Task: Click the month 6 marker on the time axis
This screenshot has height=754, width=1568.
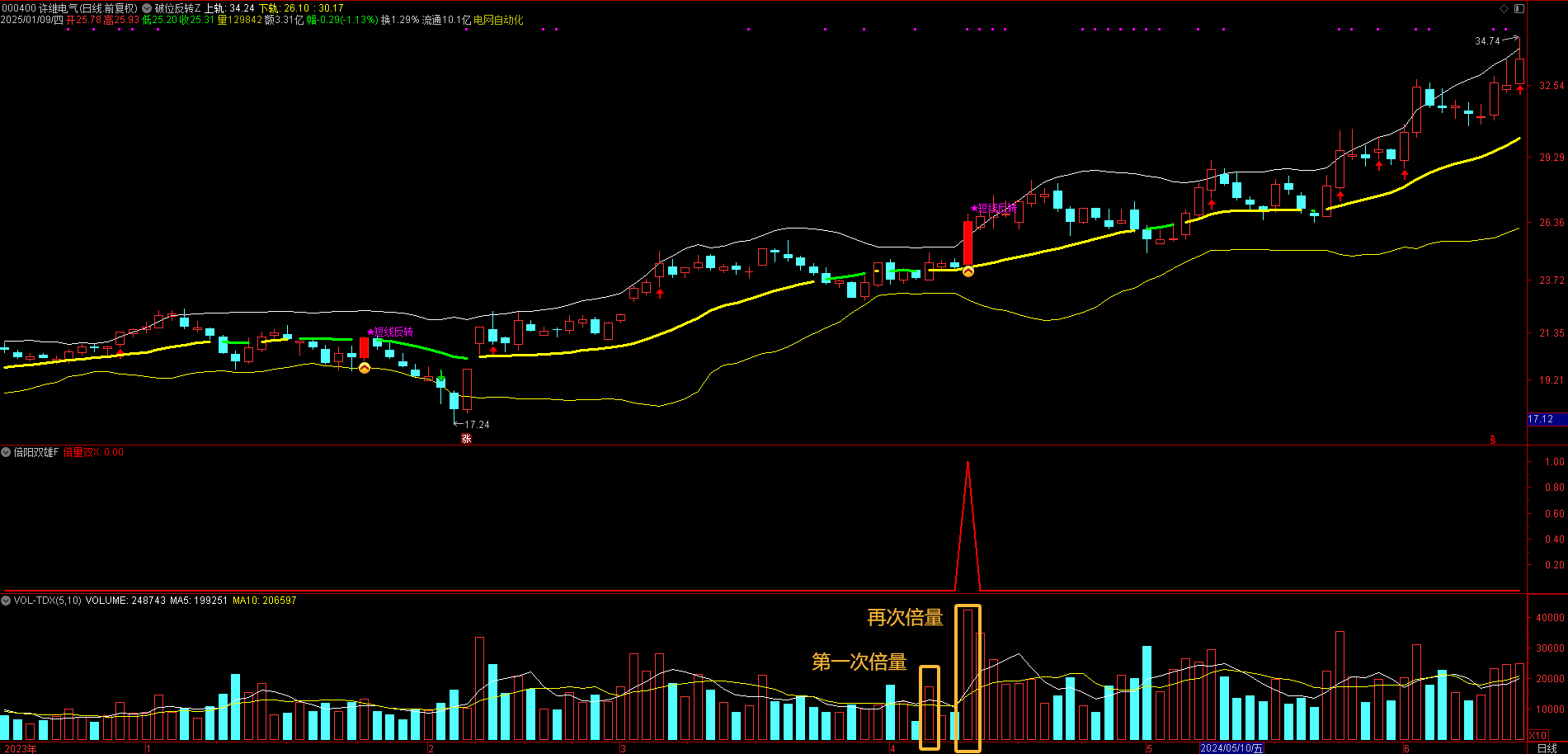Action: [x=1406, y=748]
